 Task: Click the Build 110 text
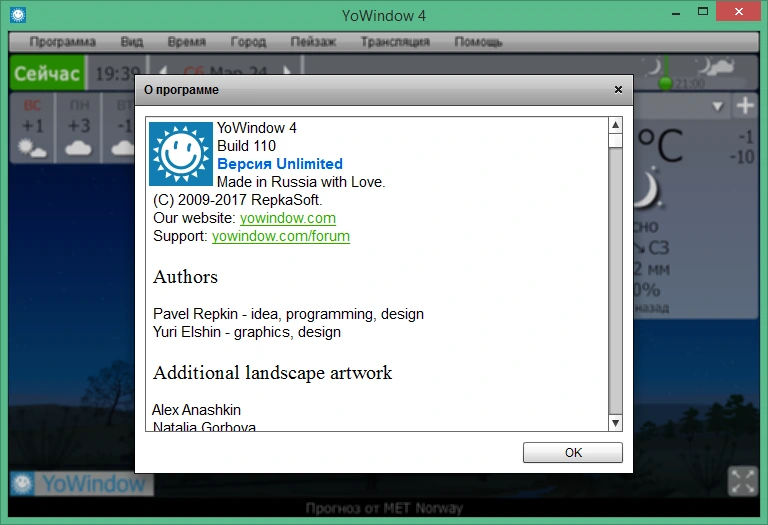tap(246, 146)
